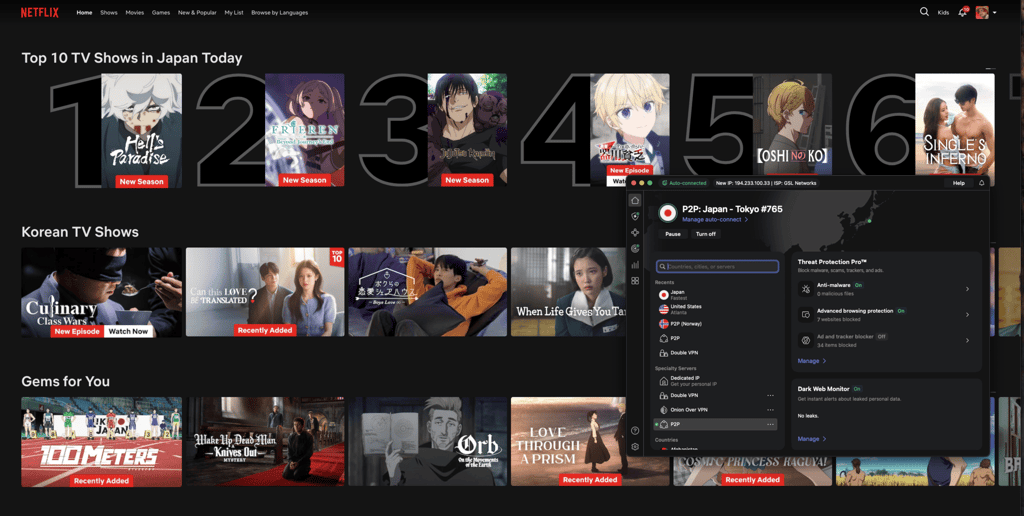Open the help question-mark sidebar icon
The image size is (1024, 516).
[x=635, y=430]
